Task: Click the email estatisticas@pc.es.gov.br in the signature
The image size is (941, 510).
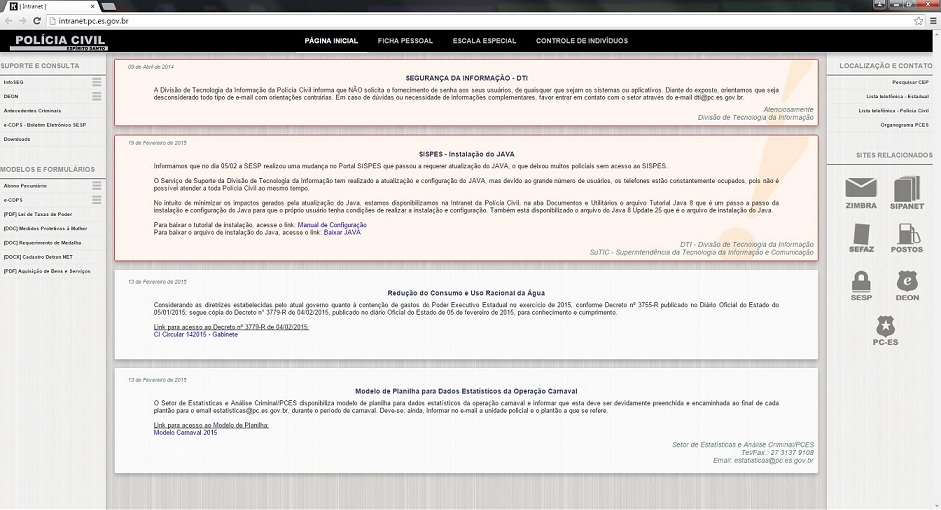Action: tap(774, 461)
